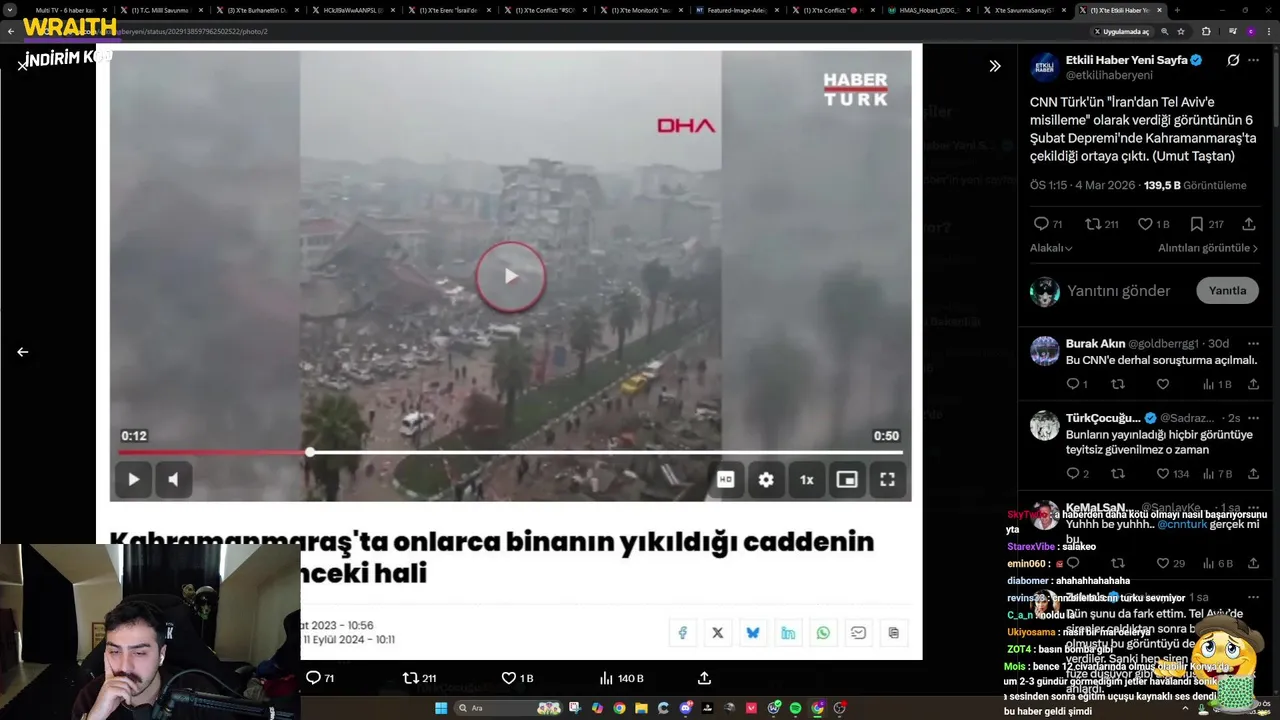Open more options on TürkÇocuğu reply
Screen dimensions: 1280x720
point(1255,418)
